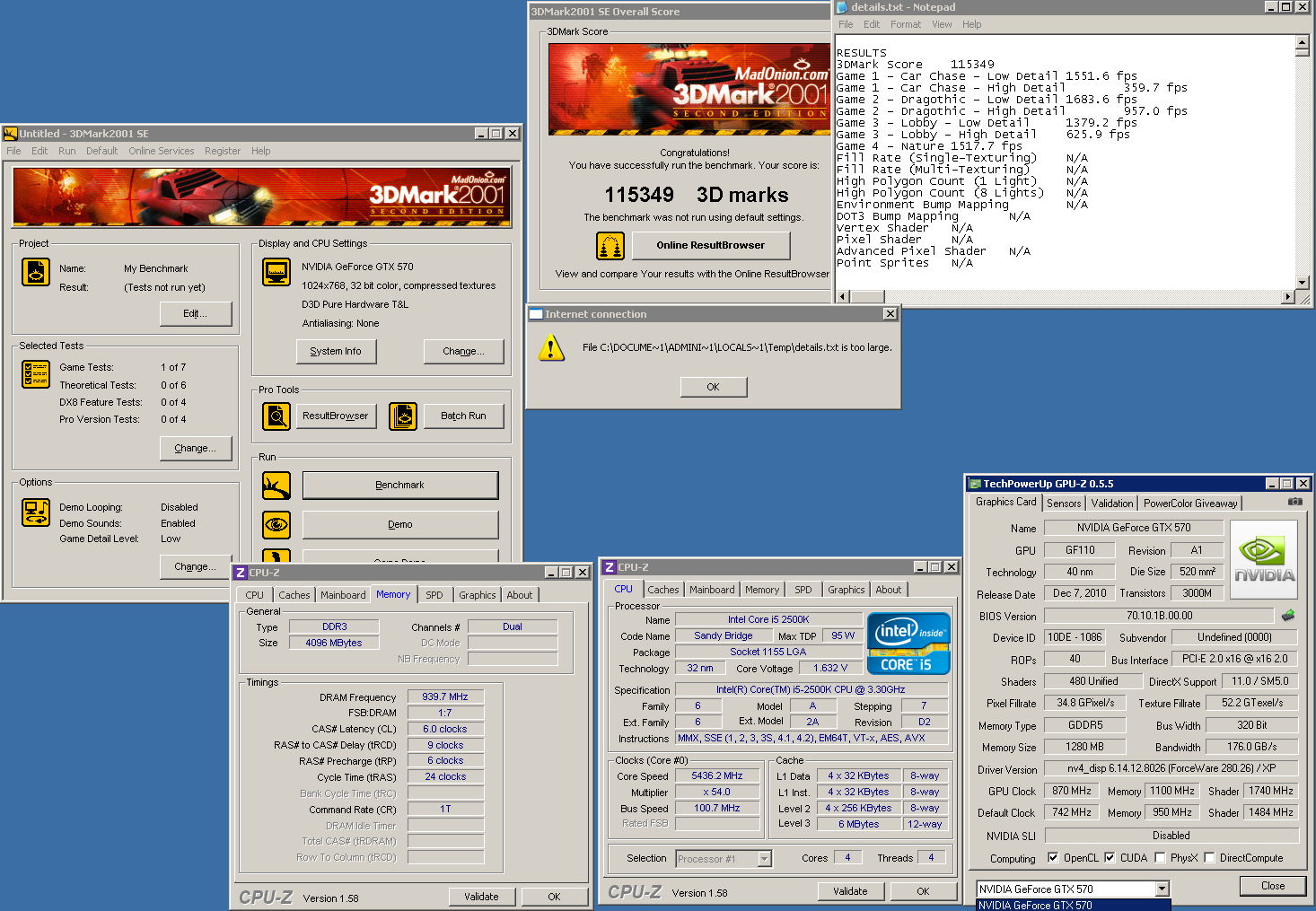This screenshot has height=911, width=1316.
Task: Open Mainboard tab in CPU-Z processor window
Action: point(712,590)
